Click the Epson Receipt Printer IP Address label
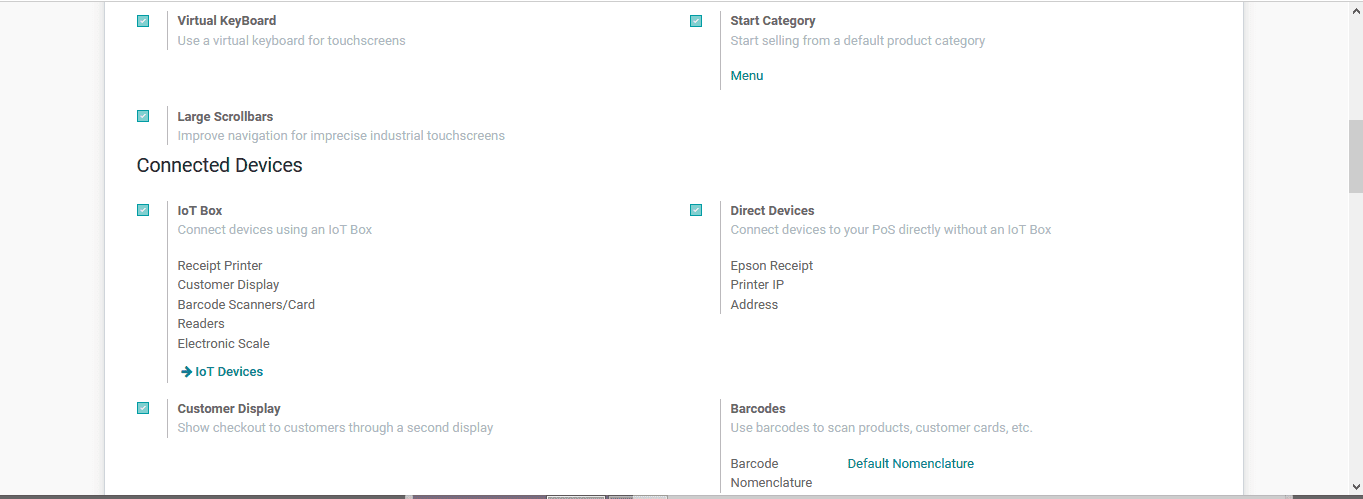Image resolution: width=1363 pixels, height=499 pixels. click(771, 285)
